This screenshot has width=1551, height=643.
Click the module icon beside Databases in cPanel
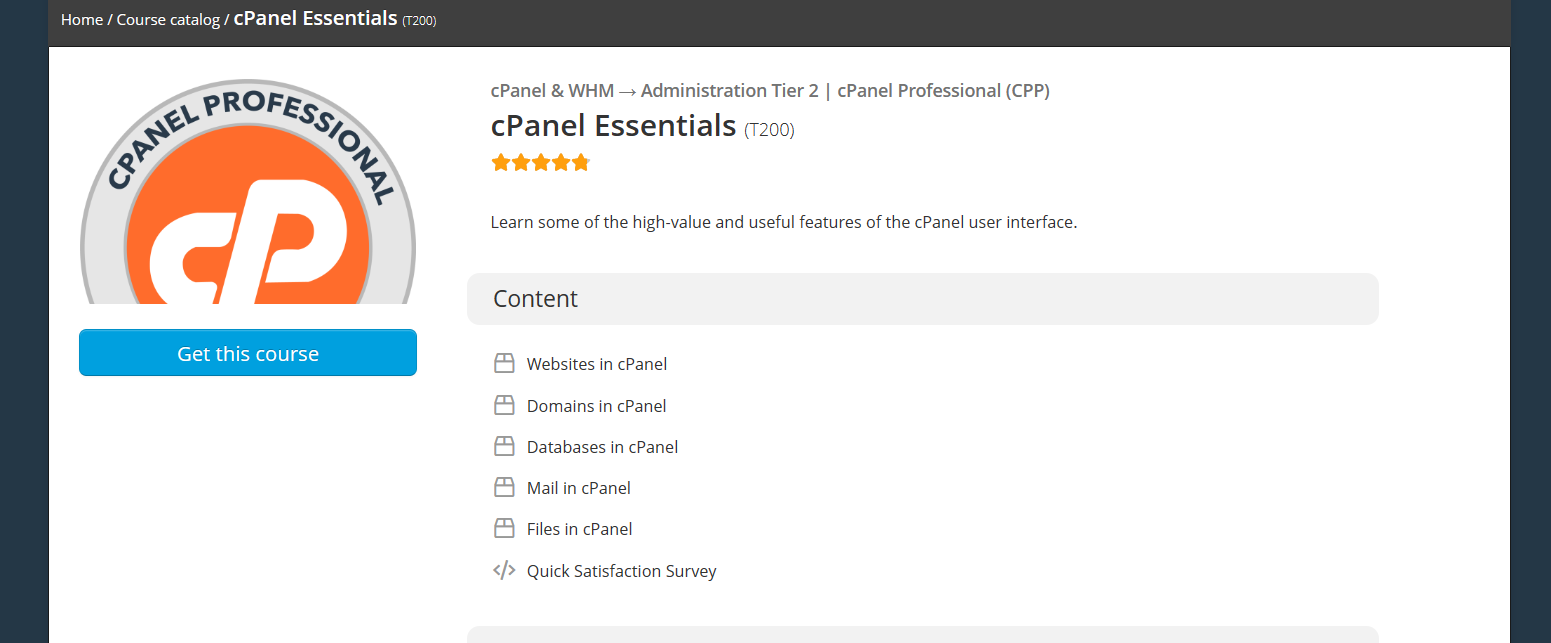(x=504, y=447)
